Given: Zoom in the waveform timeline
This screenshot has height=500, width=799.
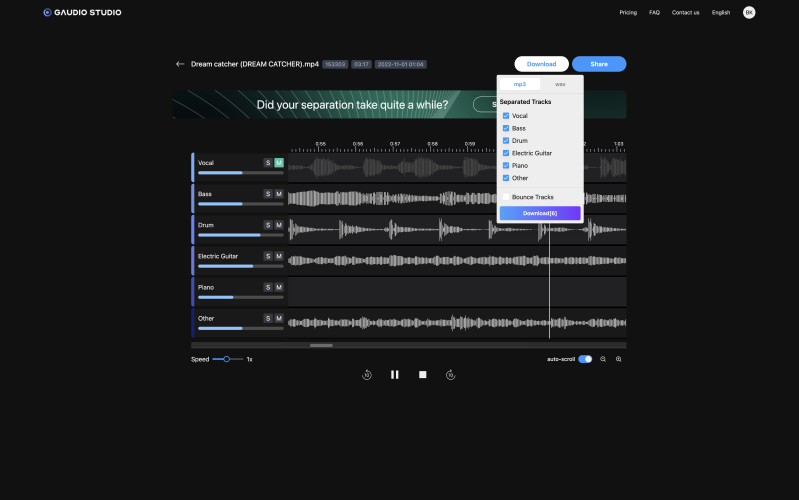Looking at the screenshot, I should 619,359.
